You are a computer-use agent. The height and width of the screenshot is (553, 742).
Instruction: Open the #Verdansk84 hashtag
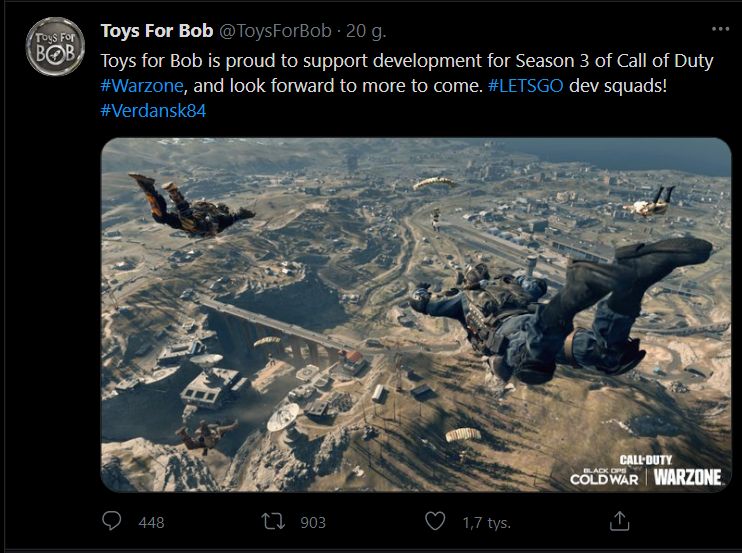153,110
